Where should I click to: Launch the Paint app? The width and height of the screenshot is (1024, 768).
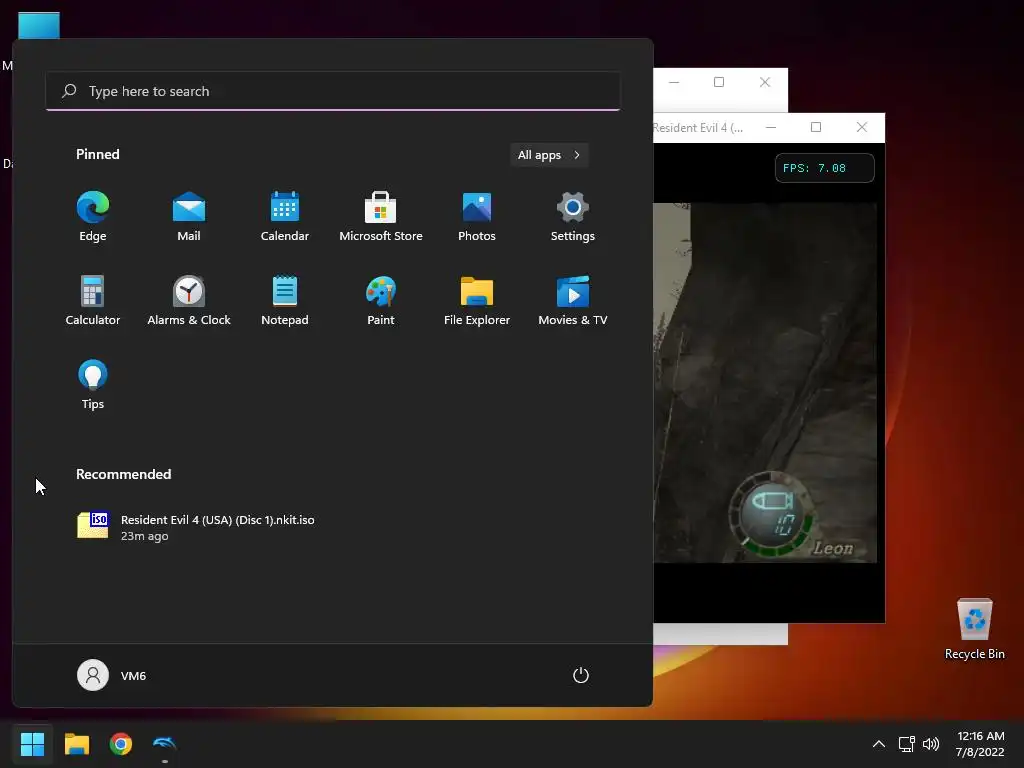pos(381,300)
